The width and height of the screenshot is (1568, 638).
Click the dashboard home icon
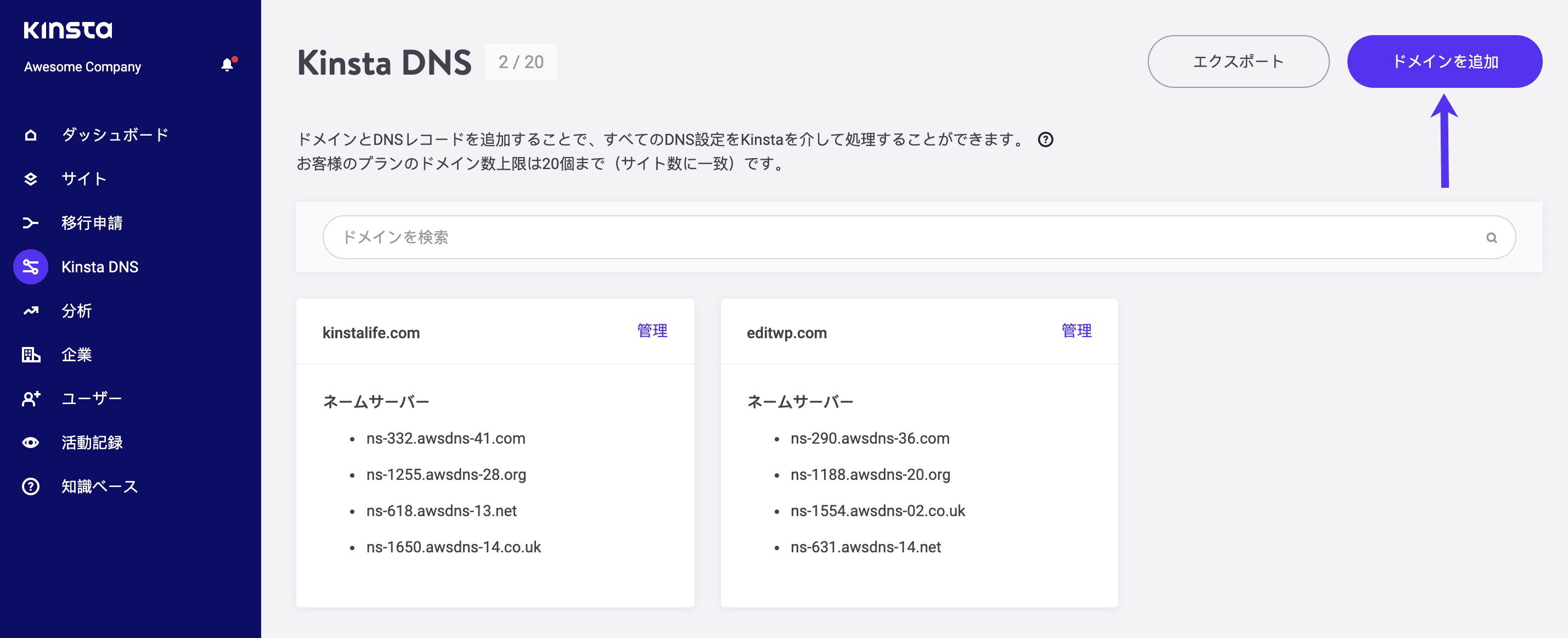[x=30, y=135]
